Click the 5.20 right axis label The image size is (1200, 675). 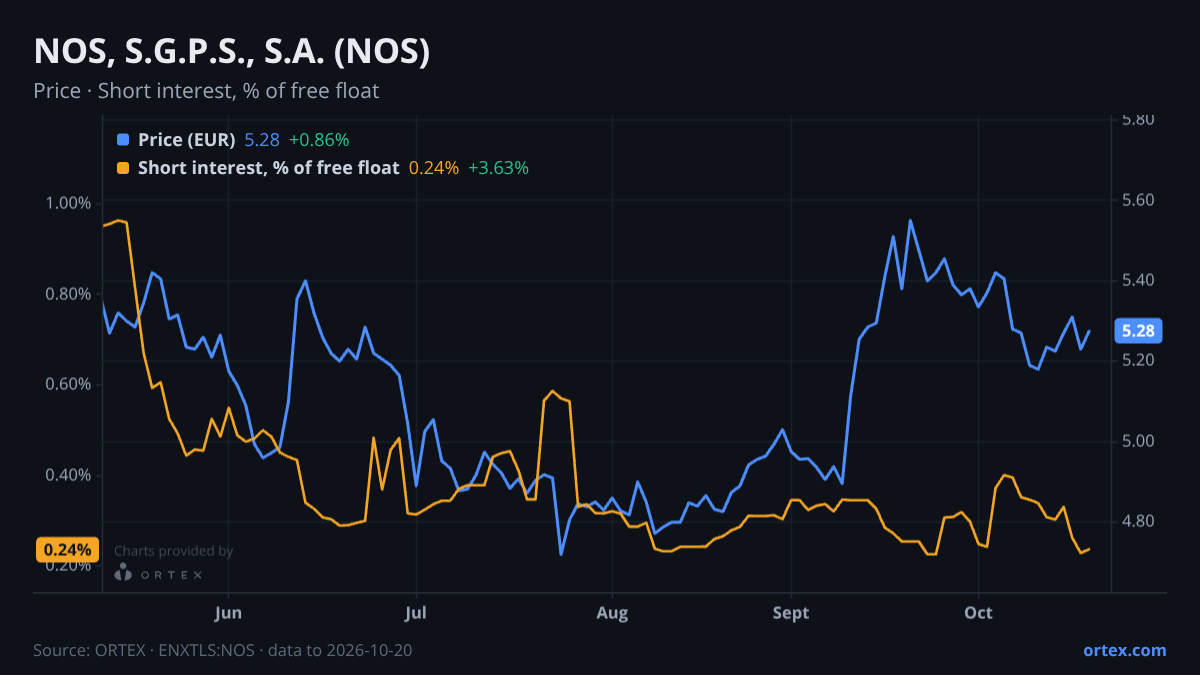coord(1138,360)
